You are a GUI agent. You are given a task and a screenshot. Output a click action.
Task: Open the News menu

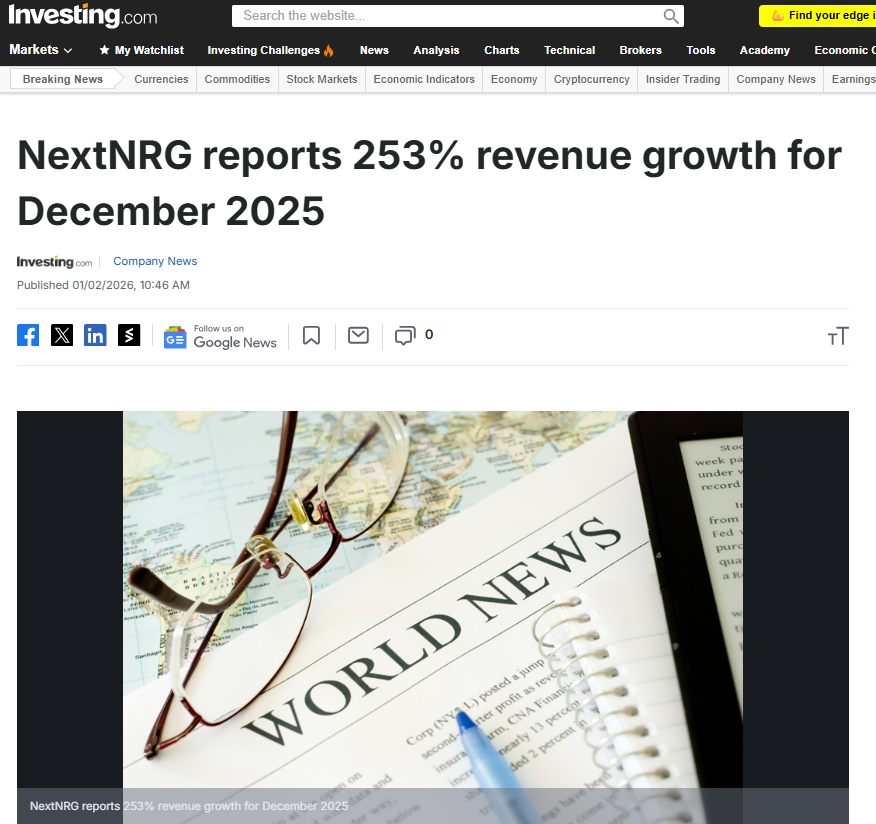pyautogui.click(x=374, y=50)
